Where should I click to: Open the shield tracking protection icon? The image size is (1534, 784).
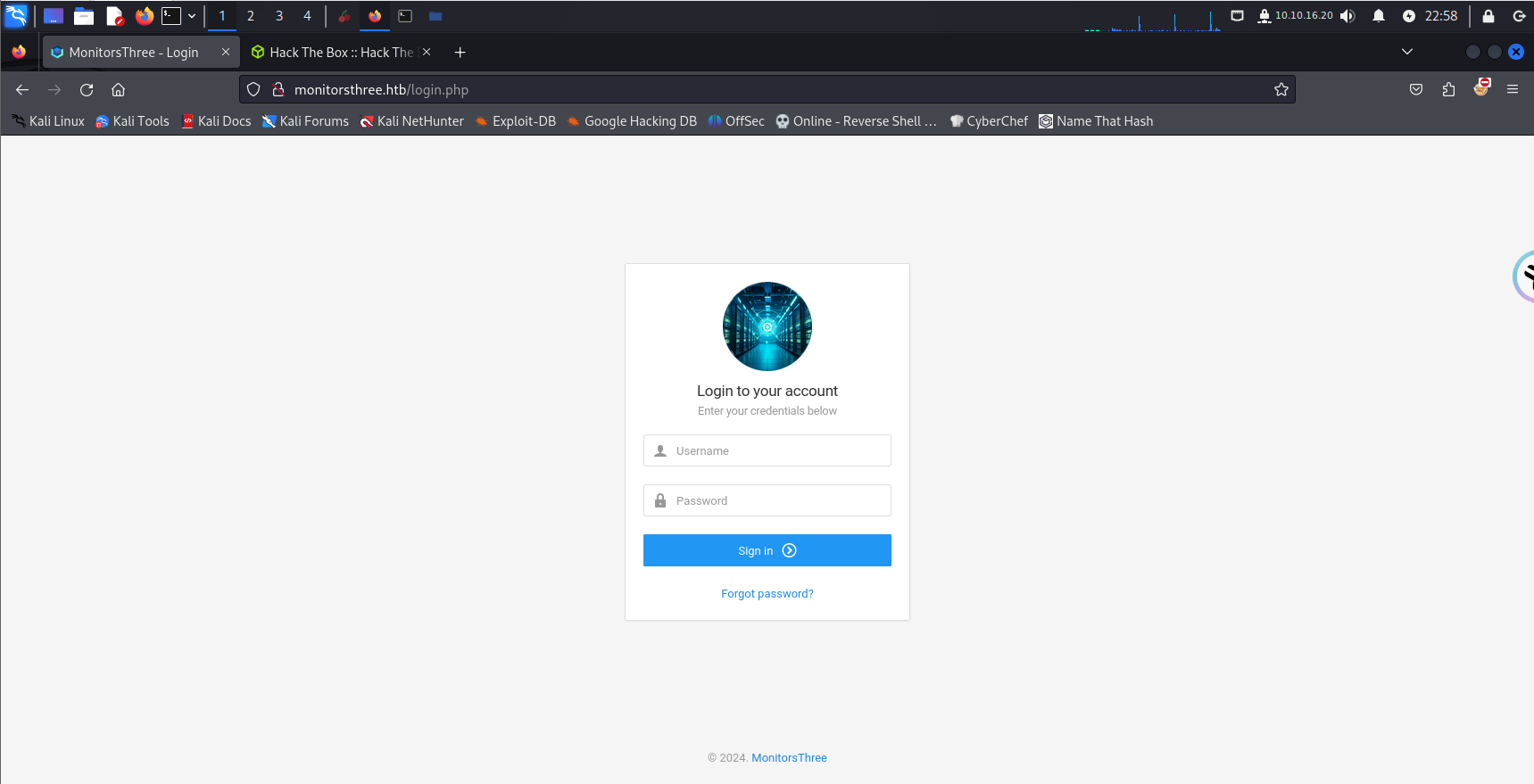coord(253,89)
